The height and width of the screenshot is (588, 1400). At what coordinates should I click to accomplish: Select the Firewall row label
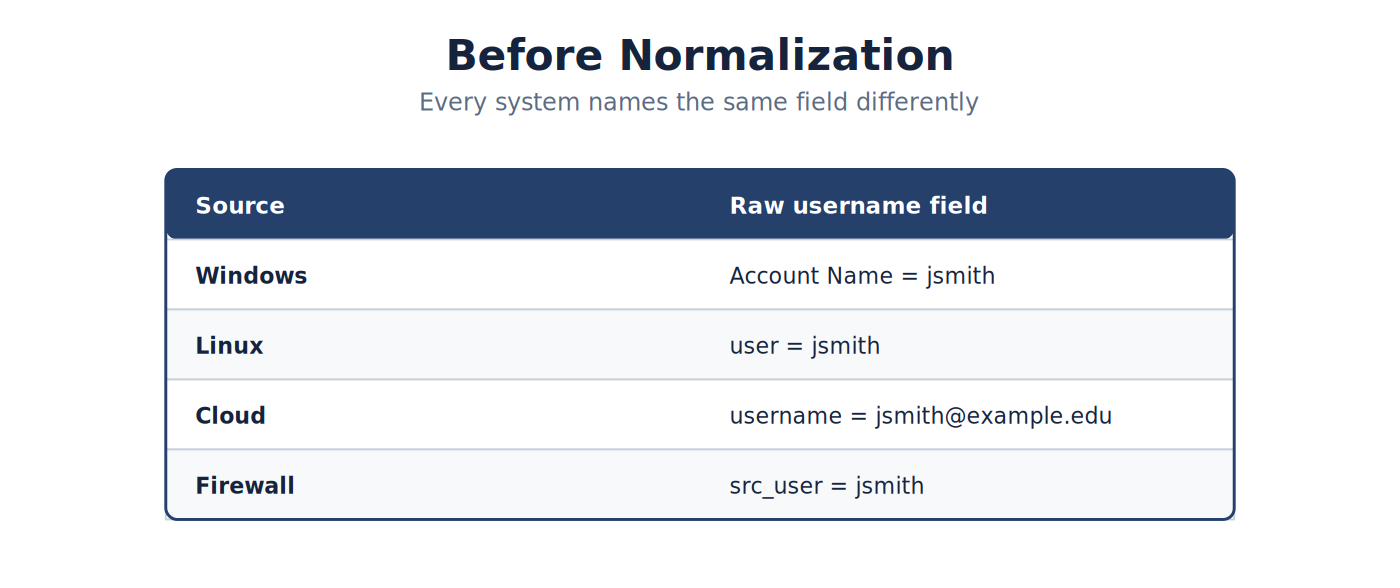[245, 486]
